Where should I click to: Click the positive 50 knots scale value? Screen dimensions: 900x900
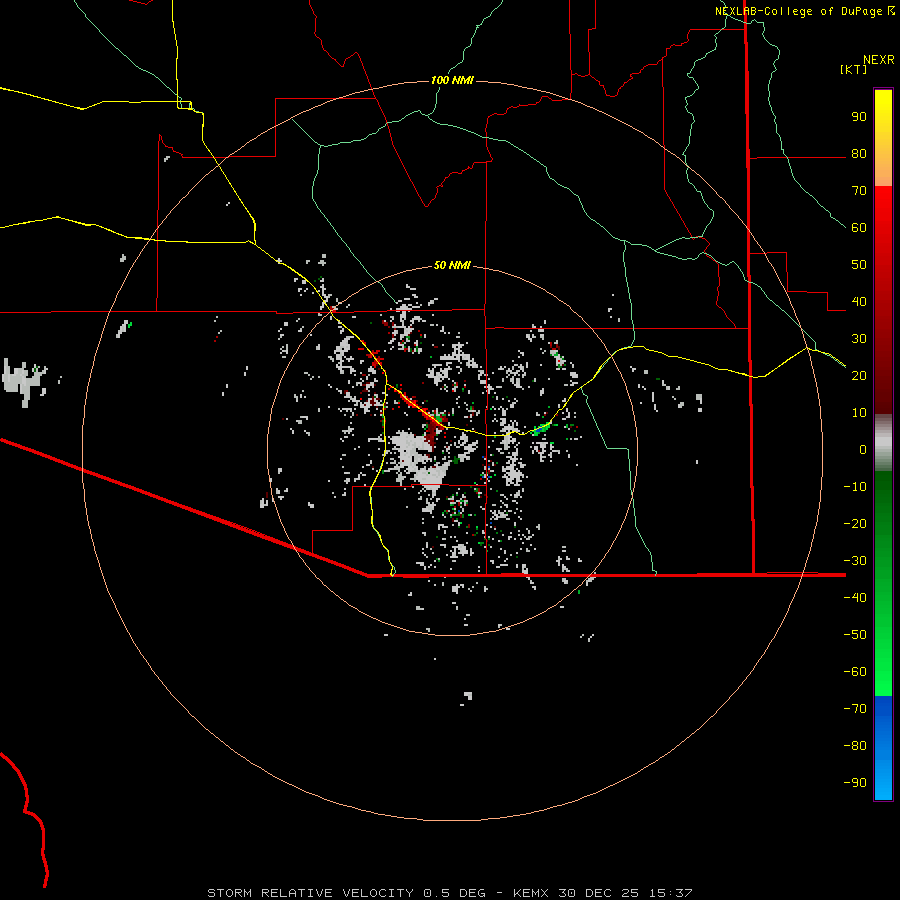(x=859, y=265)
